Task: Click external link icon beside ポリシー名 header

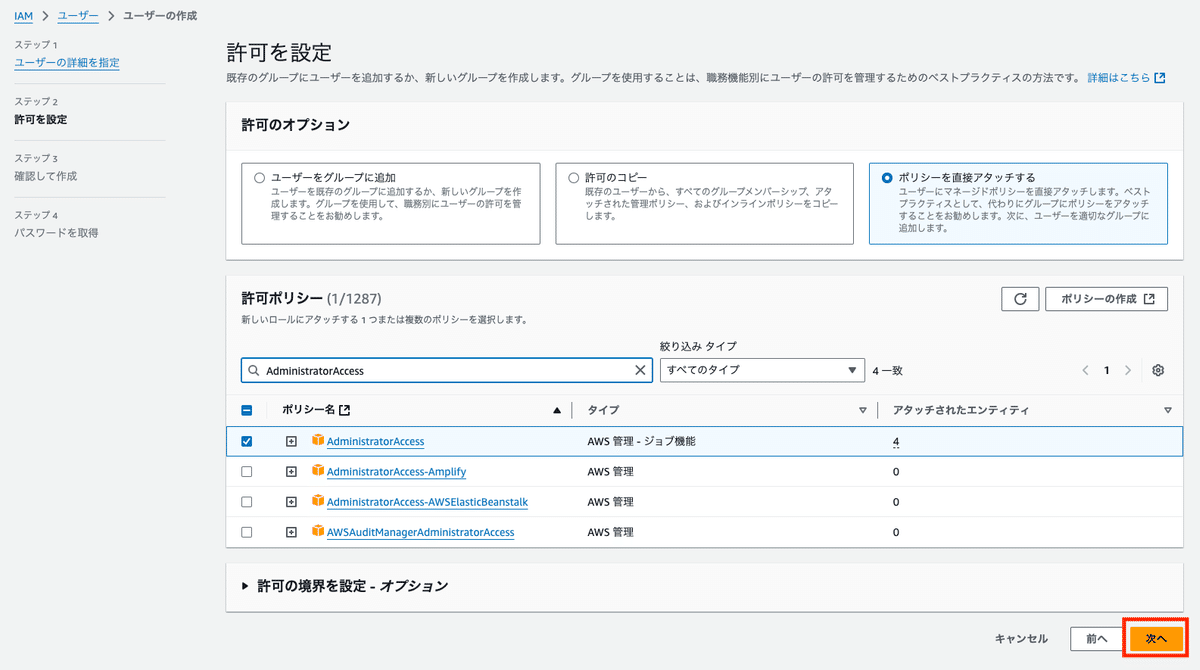Action: (x=345, y=410)
